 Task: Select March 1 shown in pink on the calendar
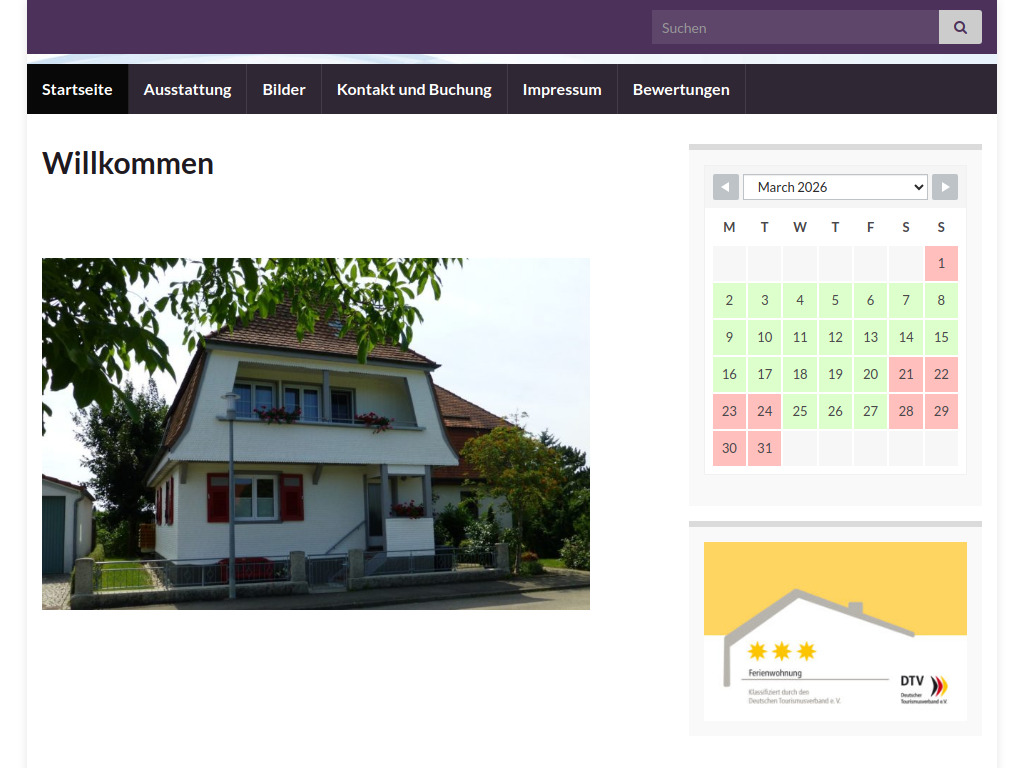click(941, 263)
